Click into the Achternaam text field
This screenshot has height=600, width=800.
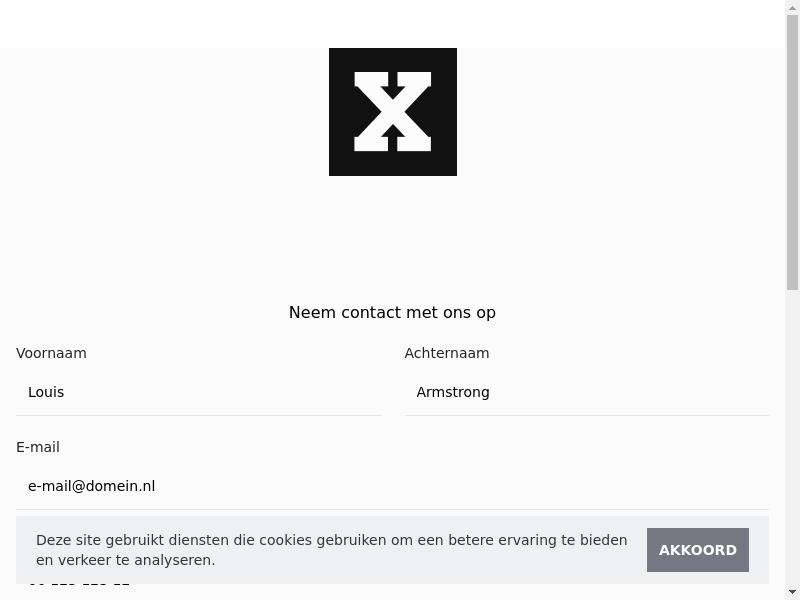coord(587,393)
